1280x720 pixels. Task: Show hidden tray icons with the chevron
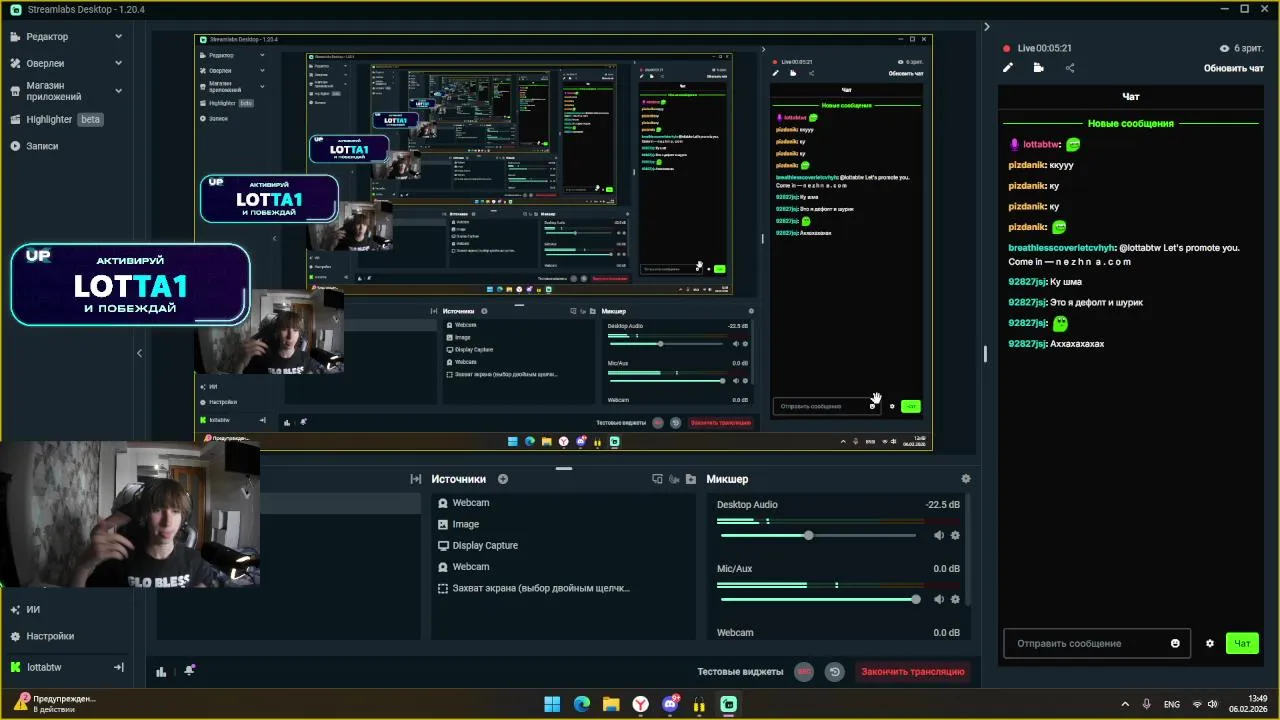(1125, 704)
